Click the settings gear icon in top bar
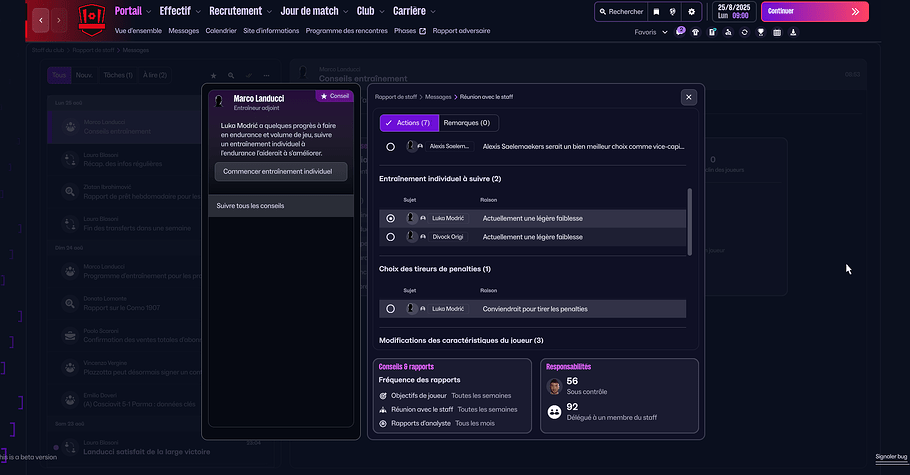910x475 pixels. tap(691, 12)
